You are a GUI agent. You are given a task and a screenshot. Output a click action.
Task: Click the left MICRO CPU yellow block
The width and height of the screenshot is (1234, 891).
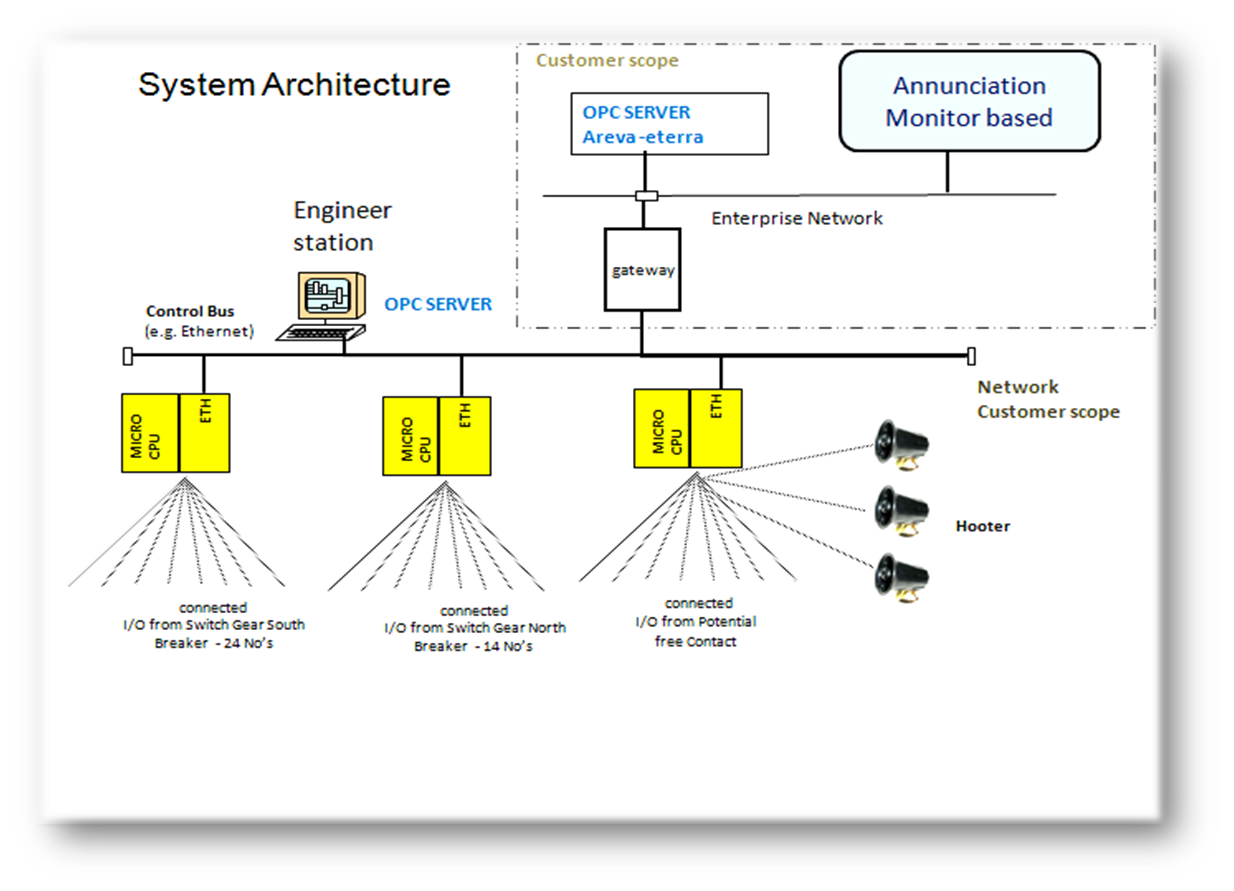[x=150, y=432]
